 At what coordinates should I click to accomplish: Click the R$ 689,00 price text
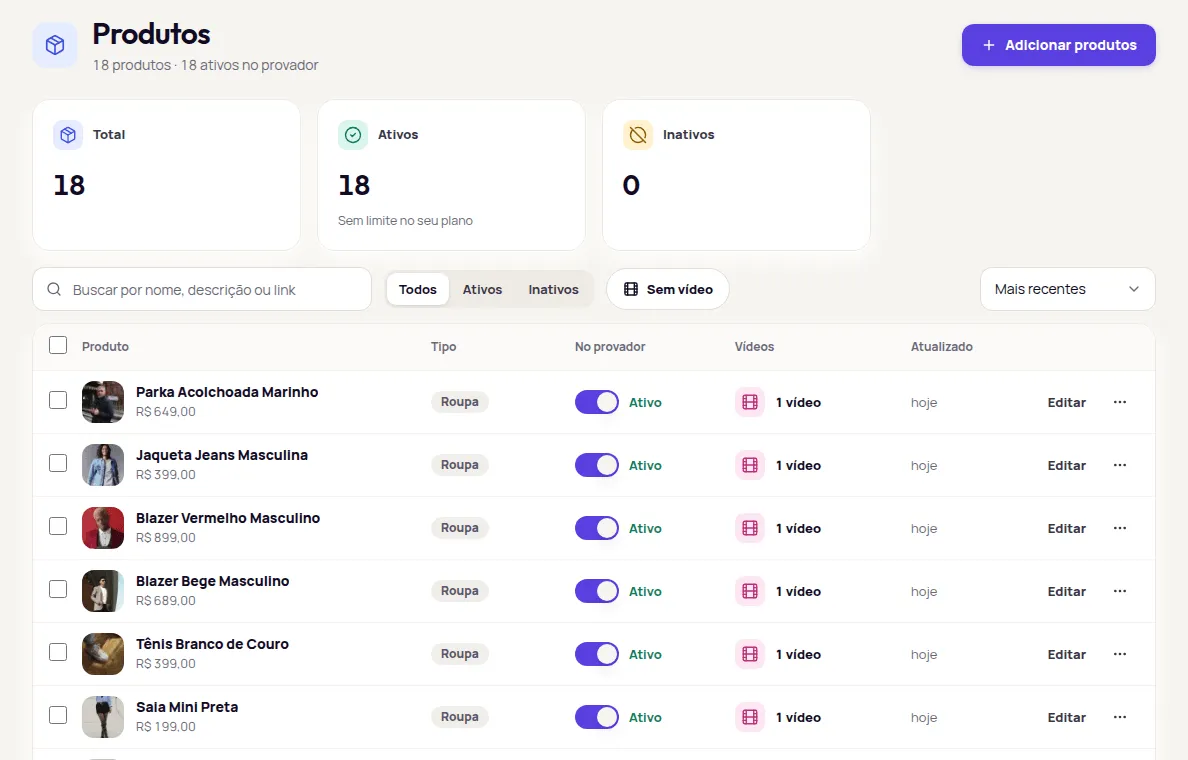(x=166, y=601)
